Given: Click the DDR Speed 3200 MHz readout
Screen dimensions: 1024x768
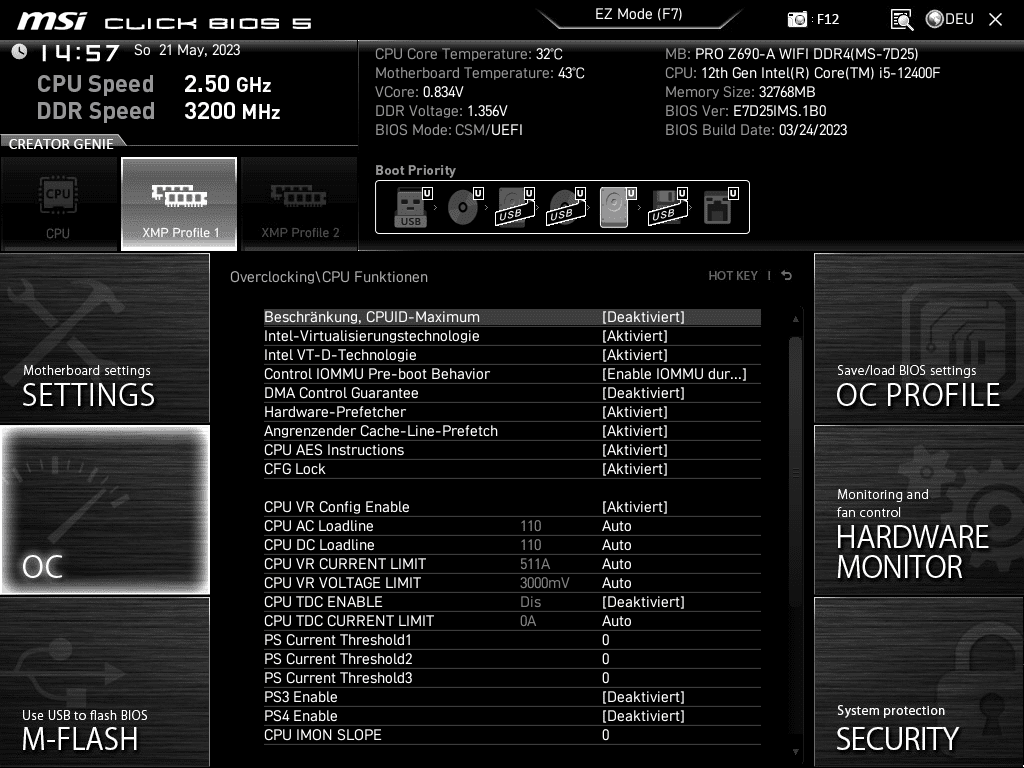Looking at the screenshot, I should (159, 111).
